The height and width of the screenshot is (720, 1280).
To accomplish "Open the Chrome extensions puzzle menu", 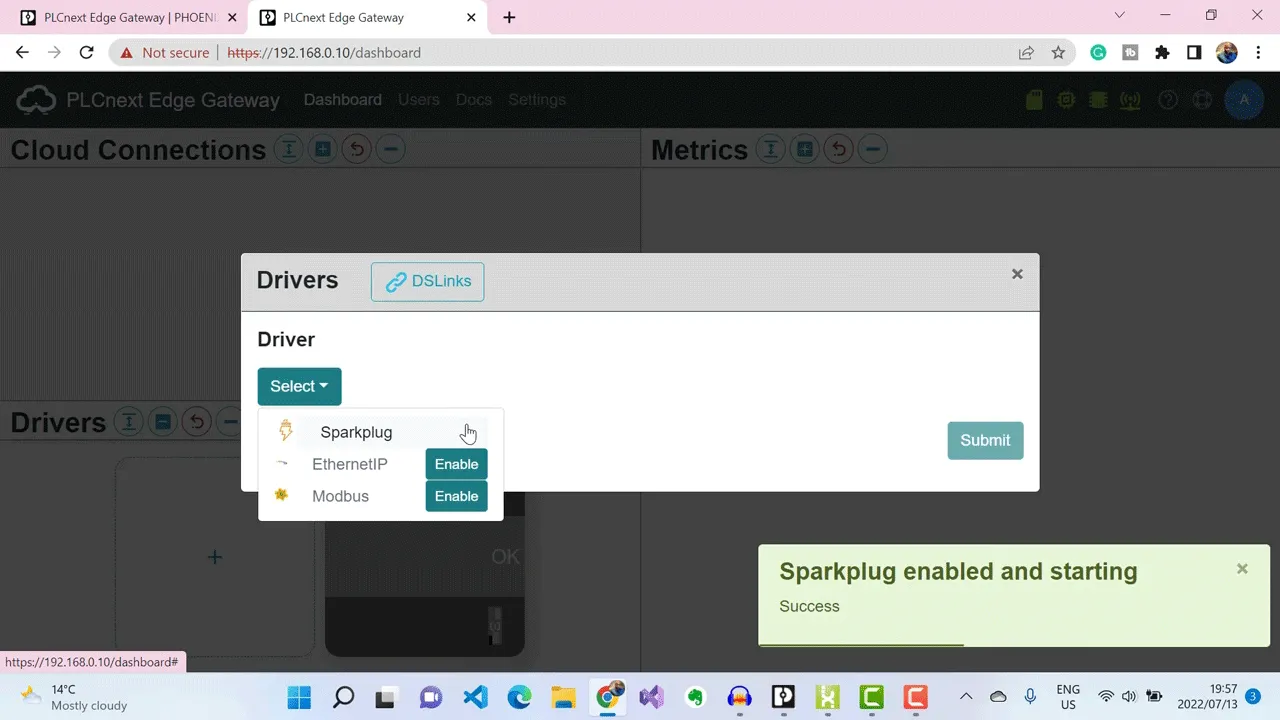I will click(1162, 53).
